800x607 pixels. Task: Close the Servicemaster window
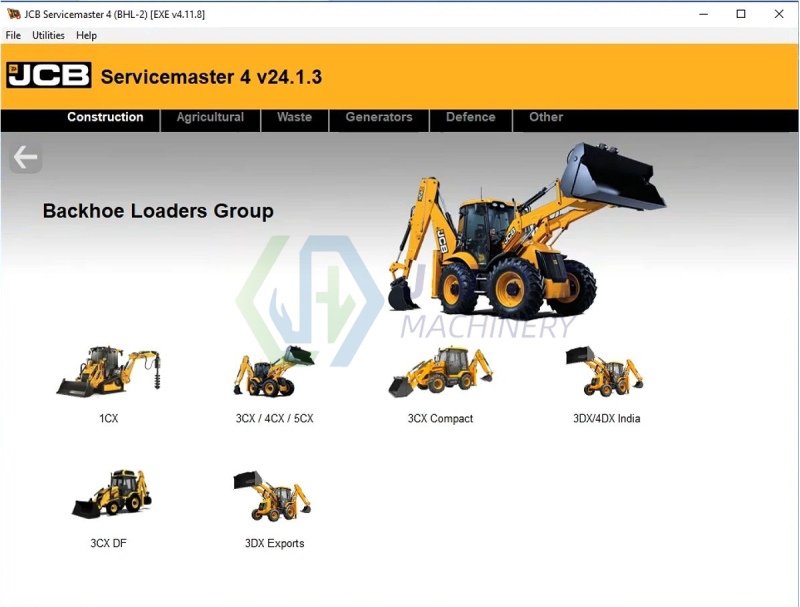(779, 14)
